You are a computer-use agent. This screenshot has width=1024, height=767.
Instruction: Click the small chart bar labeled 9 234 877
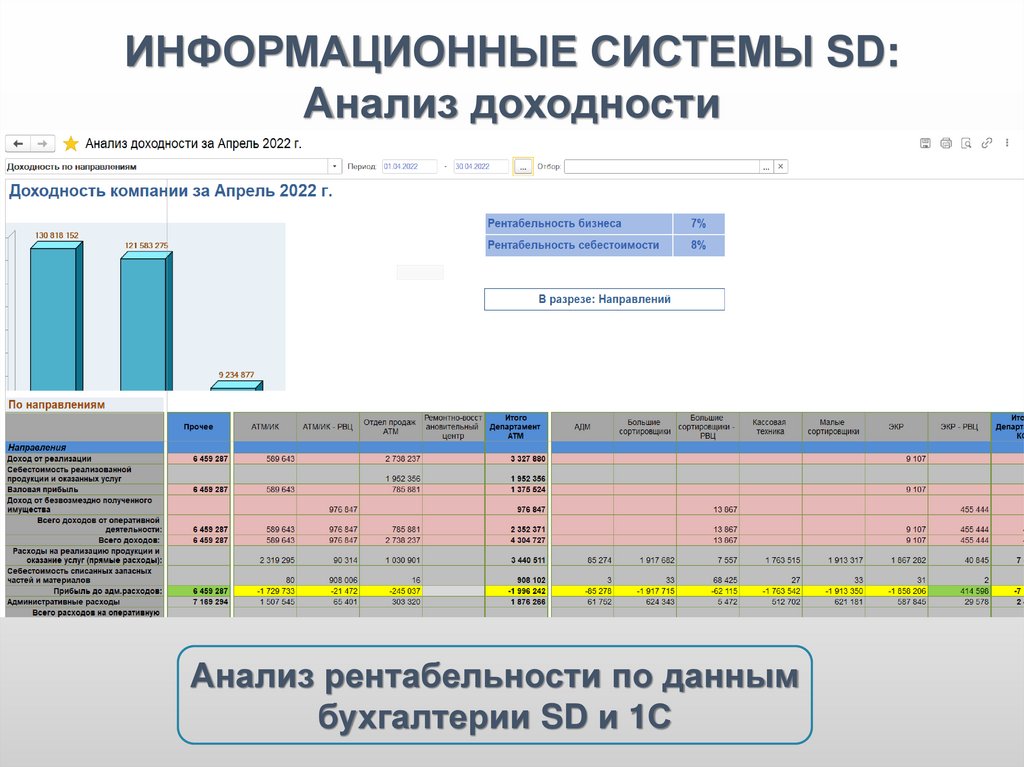pos(236,386)
